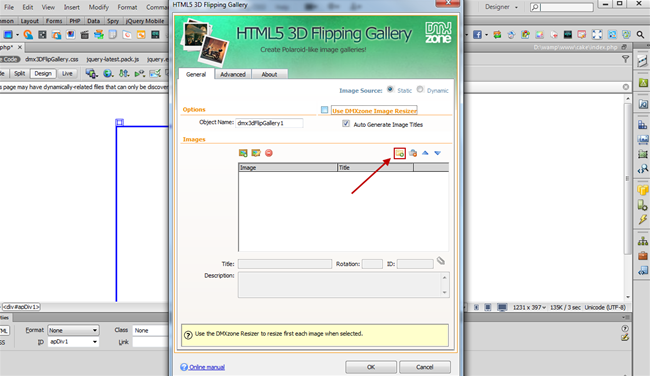650x376 pixels.
Task: Open the Online manual link
Action: tap(207, 367)
